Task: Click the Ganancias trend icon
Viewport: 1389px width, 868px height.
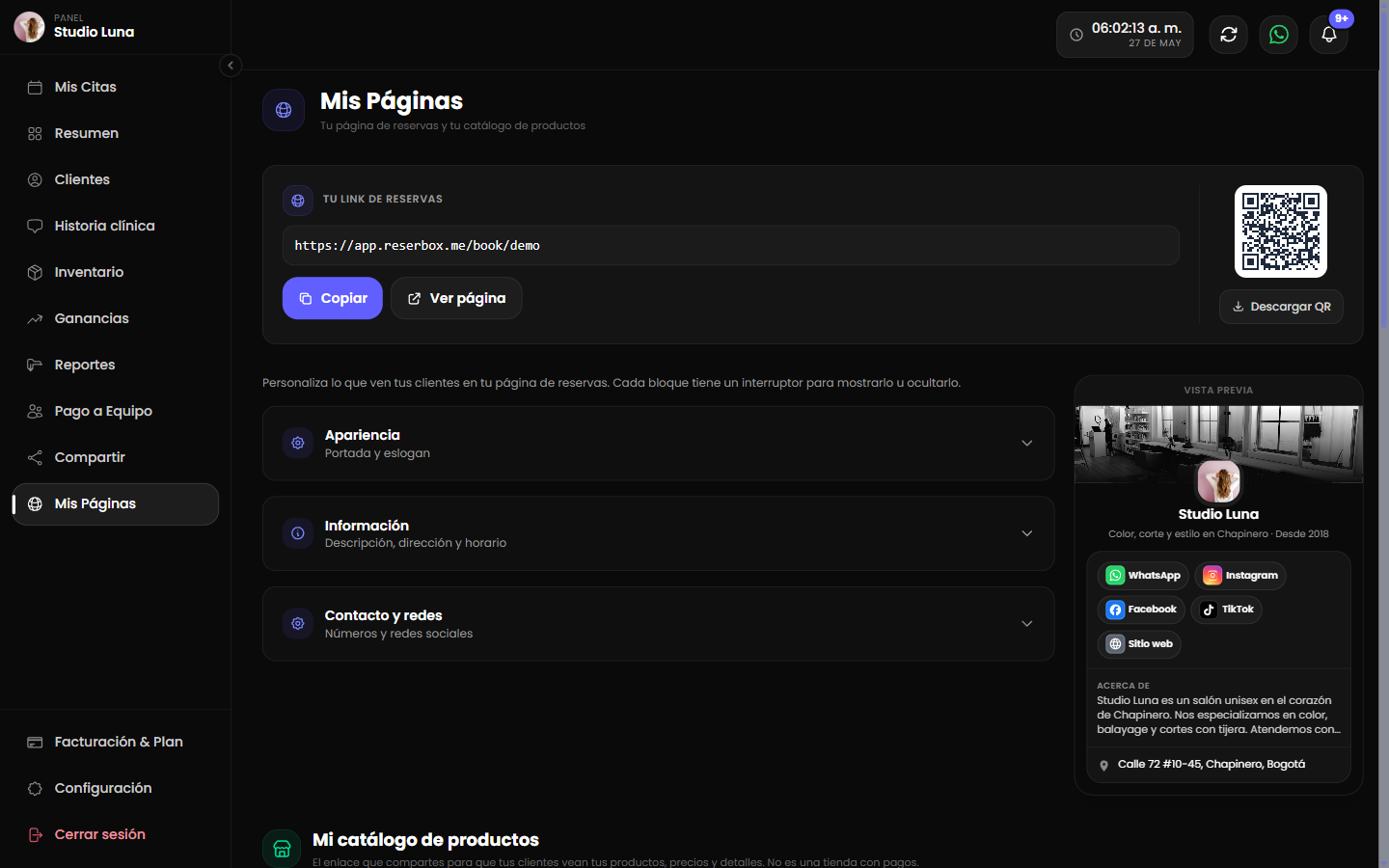Action: [35, 318]
